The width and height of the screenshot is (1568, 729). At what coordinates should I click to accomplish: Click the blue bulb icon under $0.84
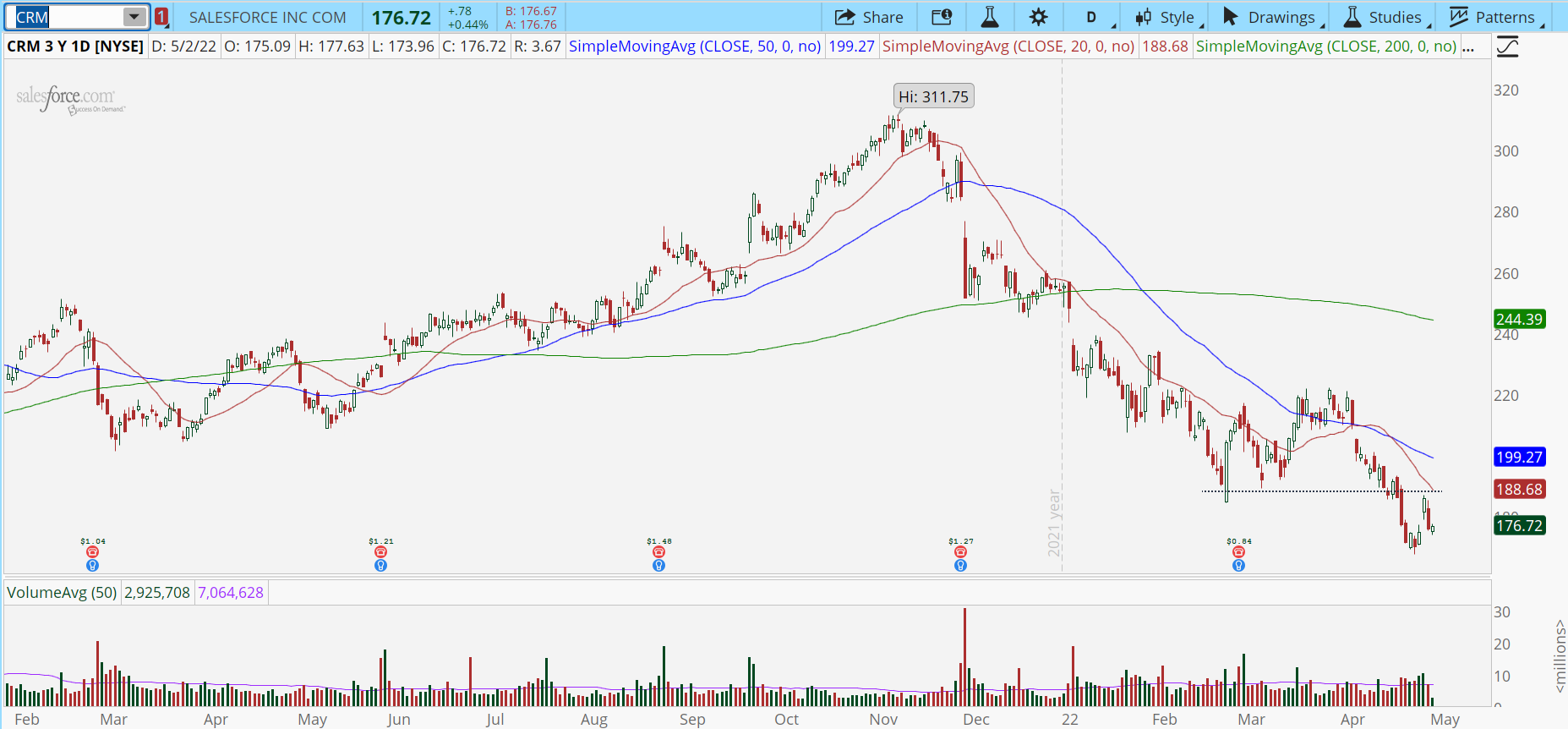point(1239,565)
